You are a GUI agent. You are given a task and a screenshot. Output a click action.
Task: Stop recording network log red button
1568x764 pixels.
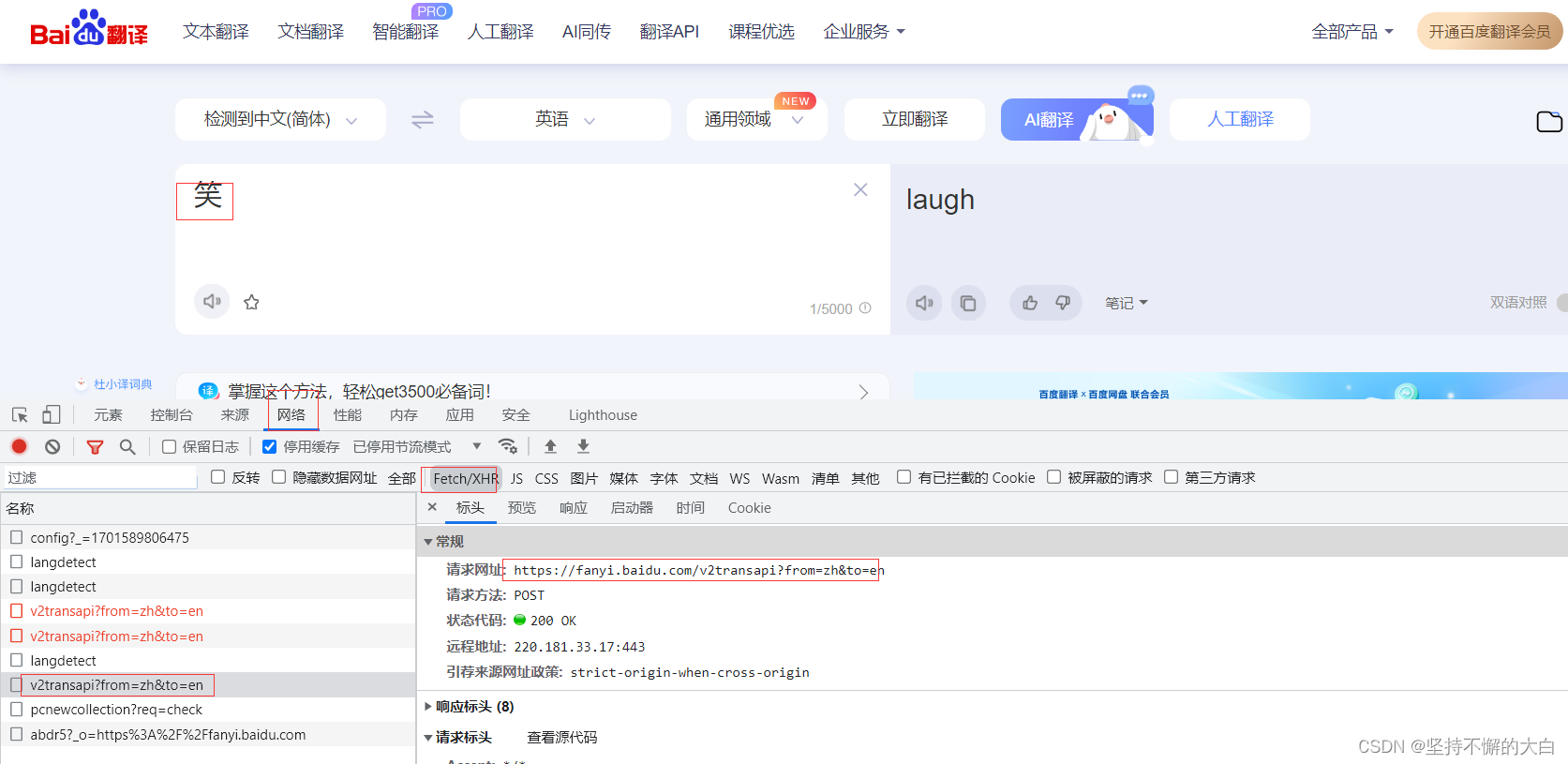(20, 446)
